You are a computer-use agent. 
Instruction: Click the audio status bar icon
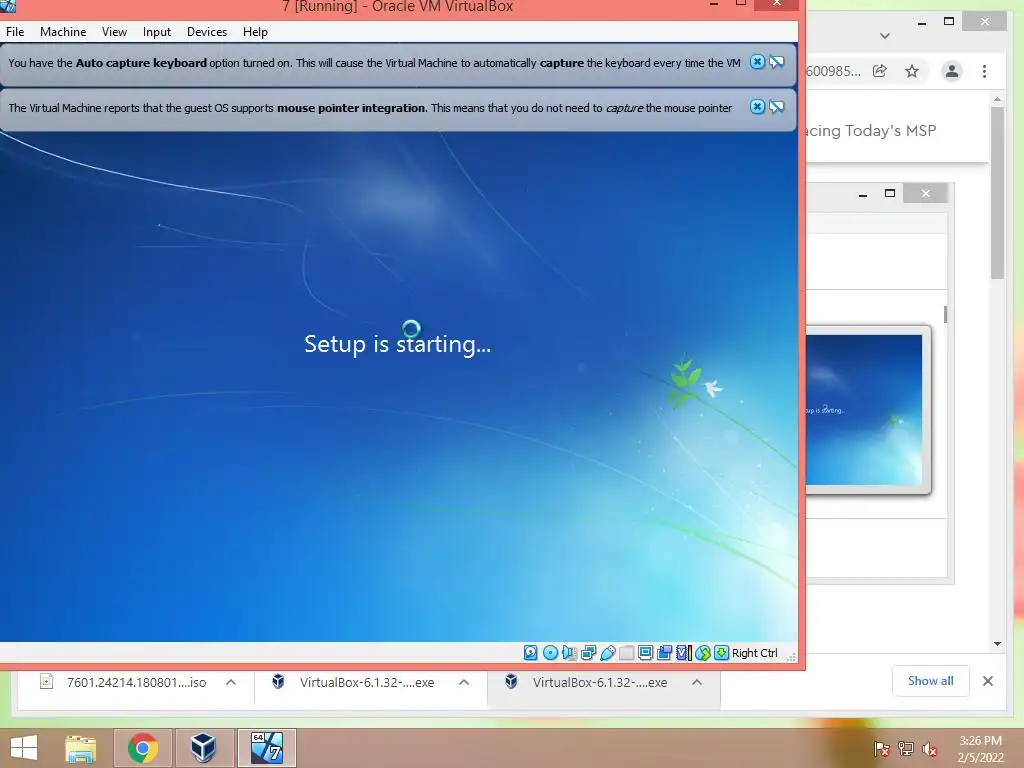pos(569,652)
